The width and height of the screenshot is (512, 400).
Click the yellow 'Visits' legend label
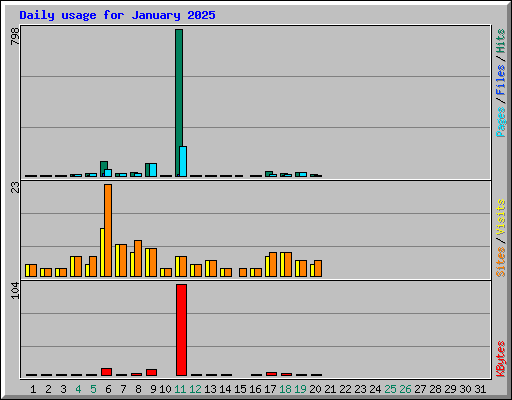501,217
